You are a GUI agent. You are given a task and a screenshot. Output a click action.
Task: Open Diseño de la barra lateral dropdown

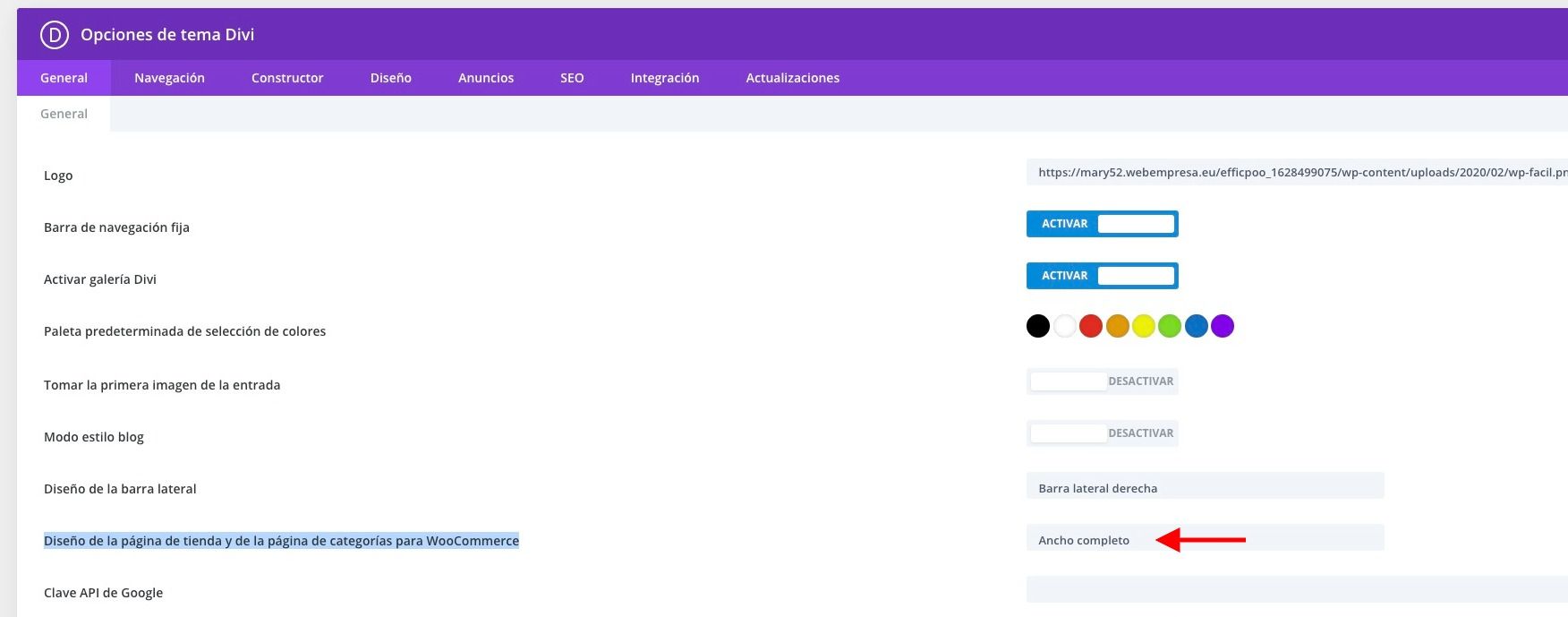(1206, 485)
